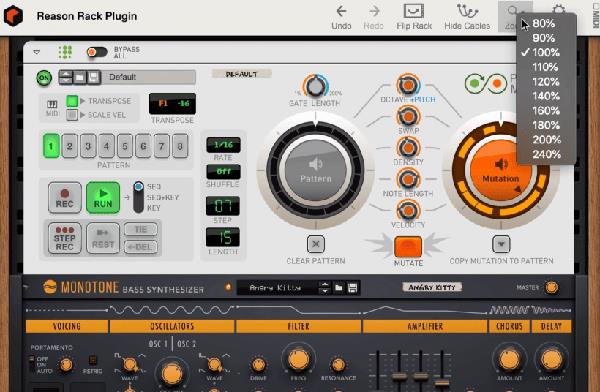Click the Density mutation knob

click(x=408, y=147)
